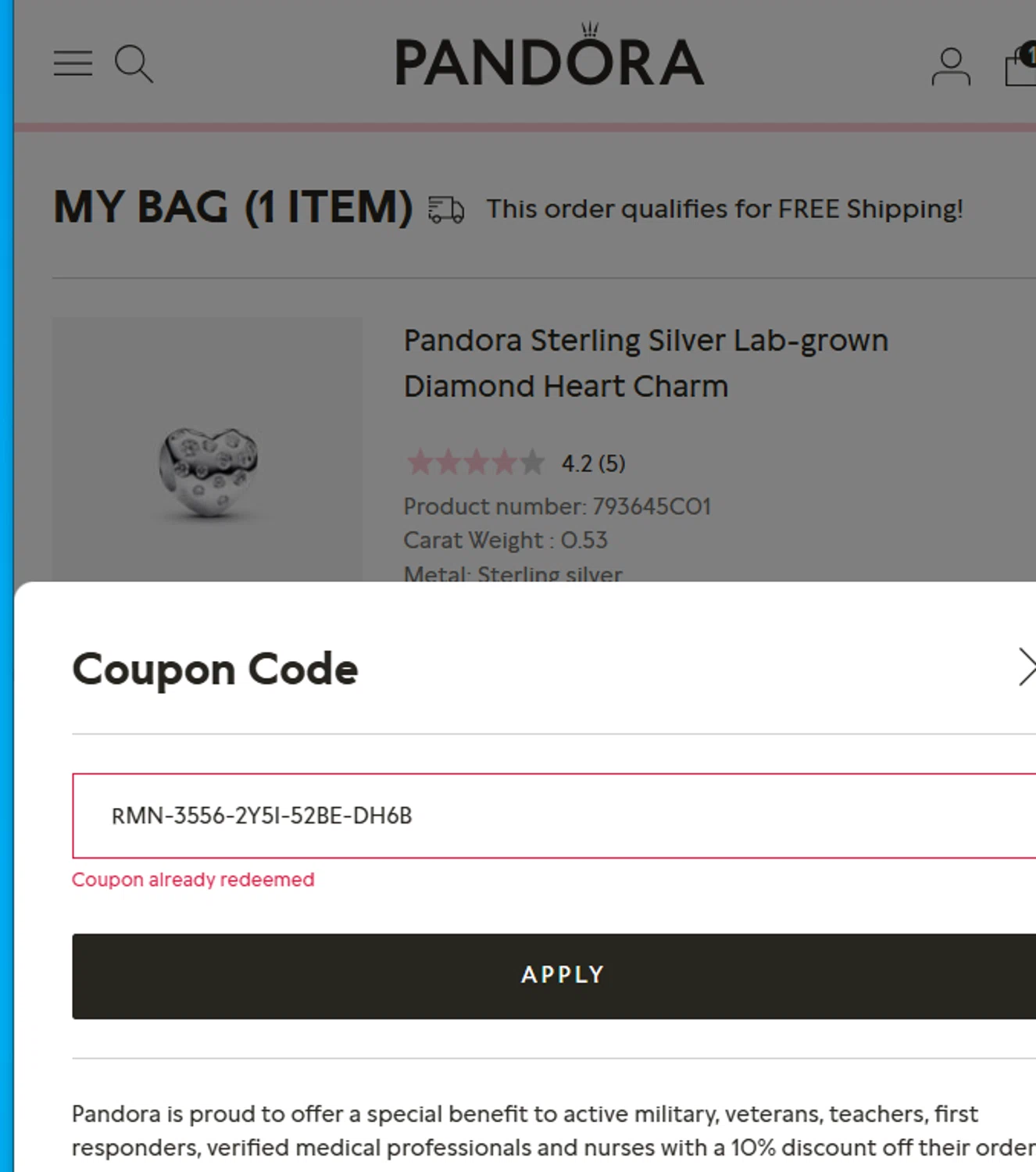Click the Pandora logo

549,59
